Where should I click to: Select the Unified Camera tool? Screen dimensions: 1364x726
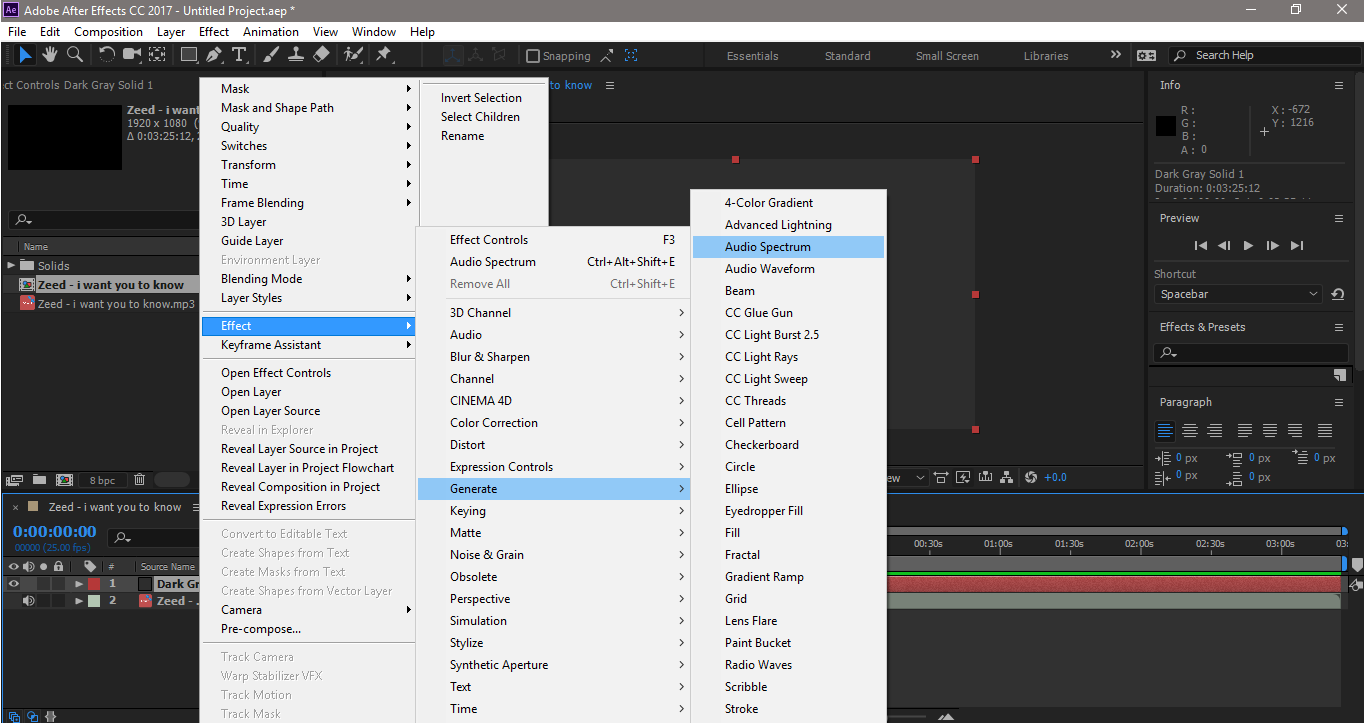[x=131, y=54]
